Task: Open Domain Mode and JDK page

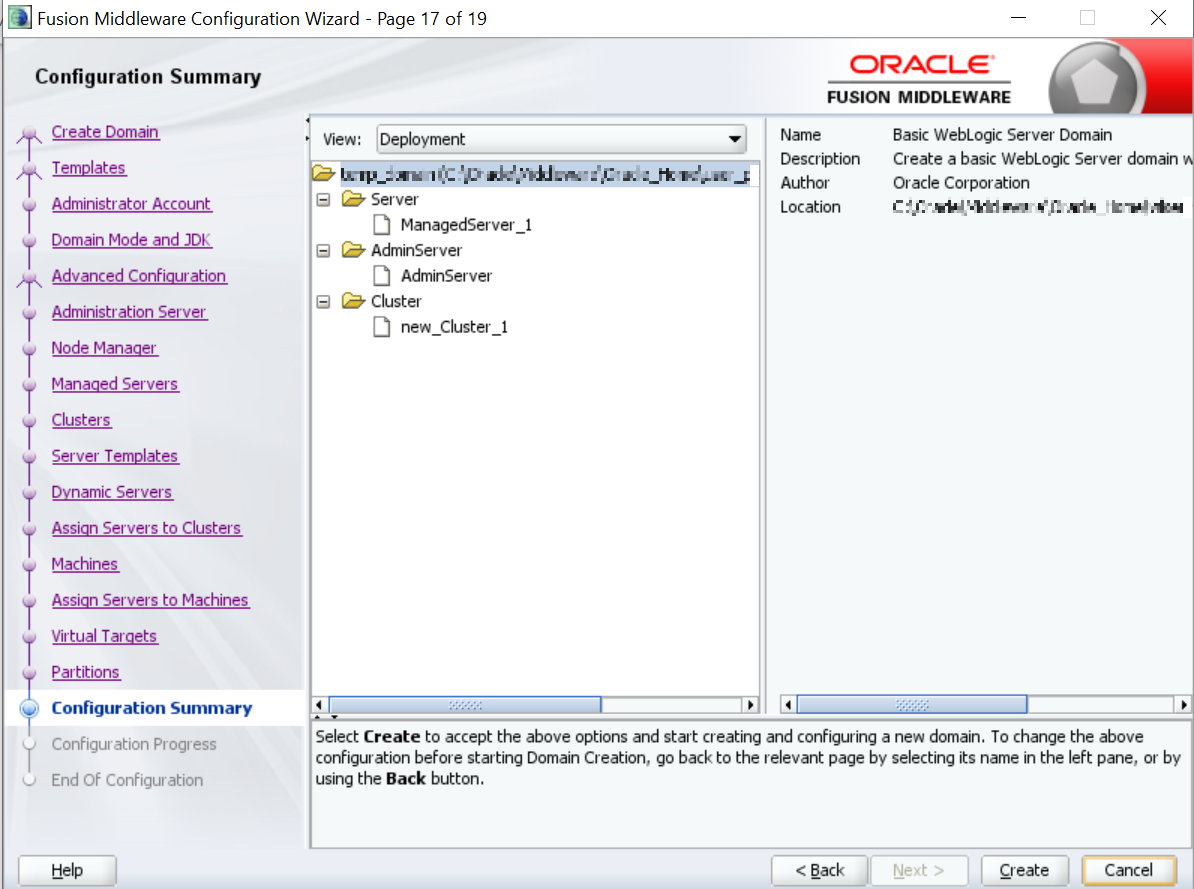Action: 131,240
